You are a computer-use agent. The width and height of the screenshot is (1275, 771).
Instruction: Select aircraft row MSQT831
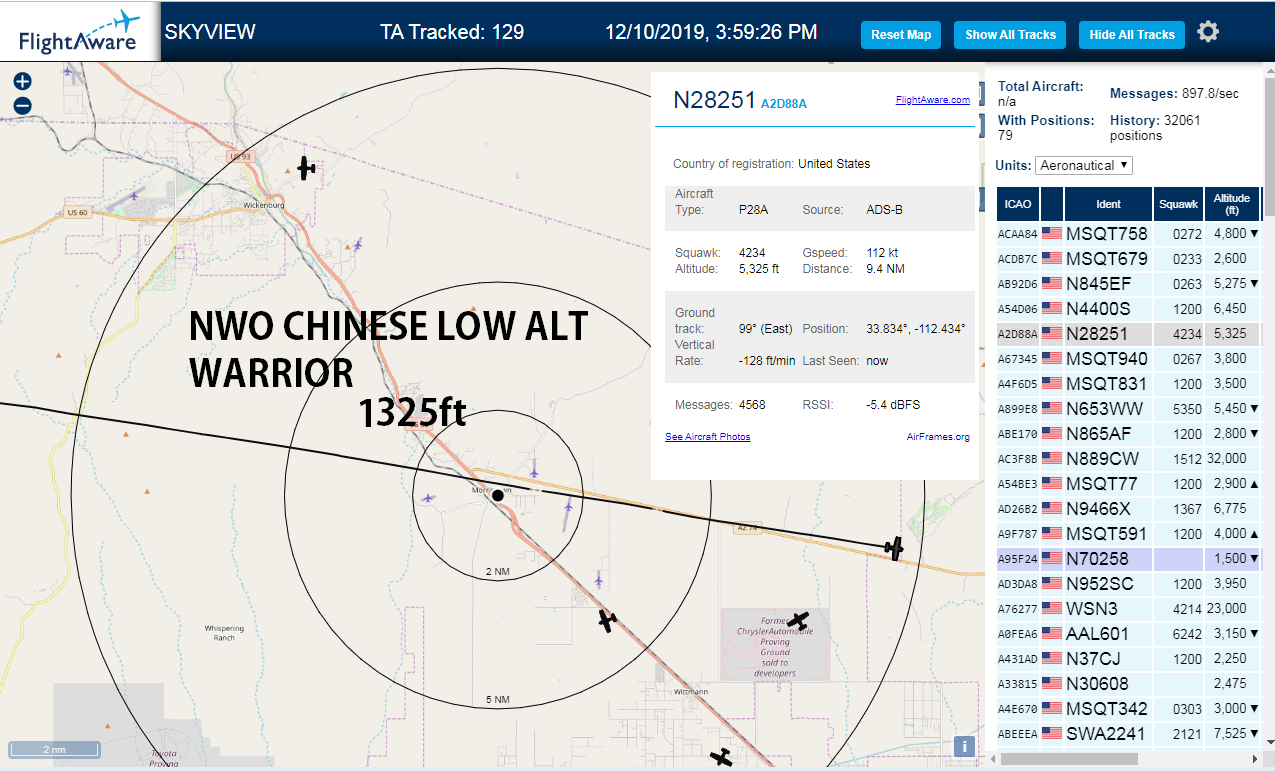click(x=1129, y=384)
